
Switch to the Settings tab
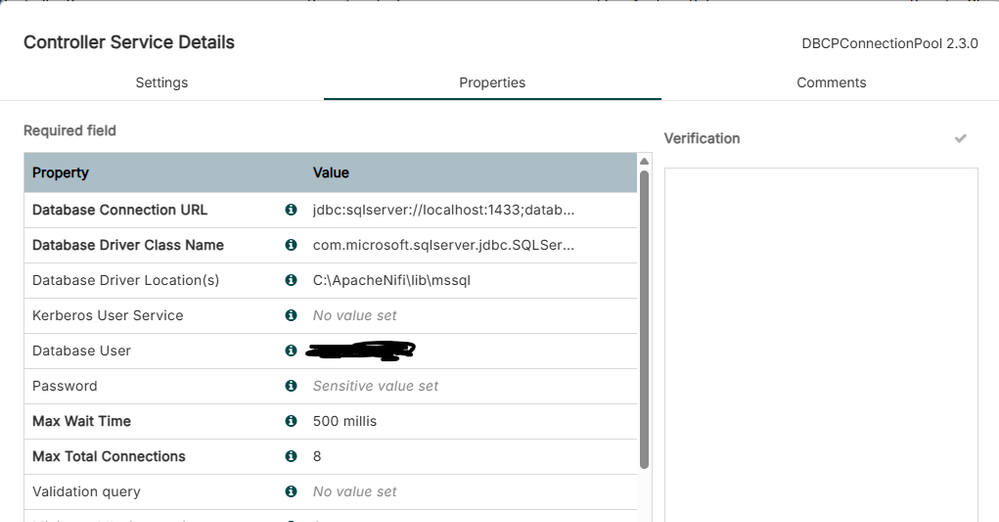tap(162, 83)
